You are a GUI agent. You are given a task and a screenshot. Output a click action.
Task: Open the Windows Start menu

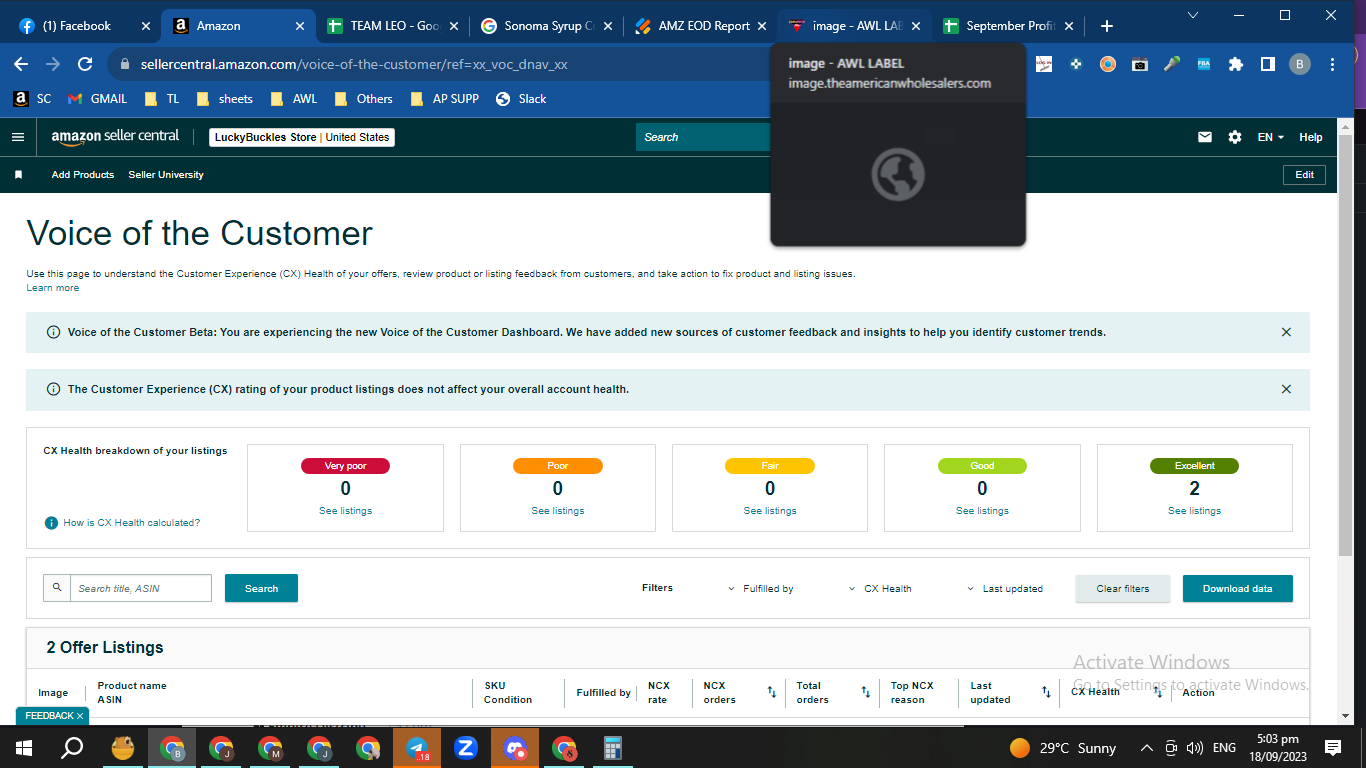coord(24,748)
